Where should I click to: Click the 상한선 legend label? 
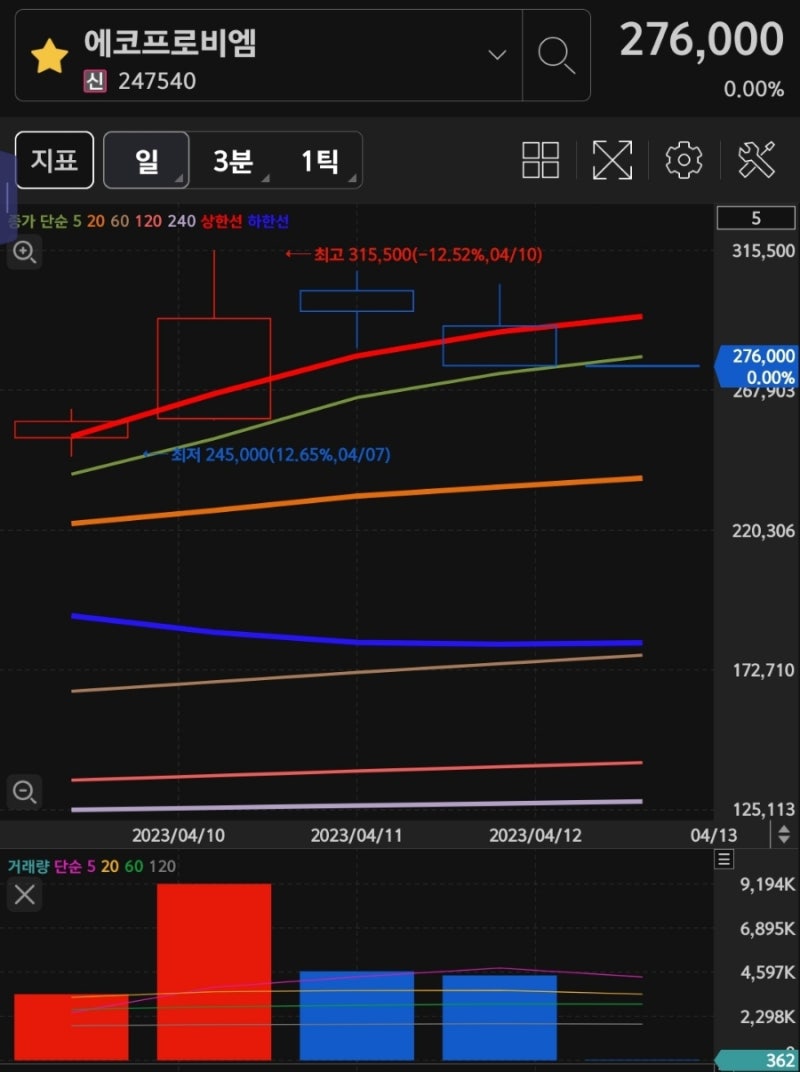click(x=221, y=222)
